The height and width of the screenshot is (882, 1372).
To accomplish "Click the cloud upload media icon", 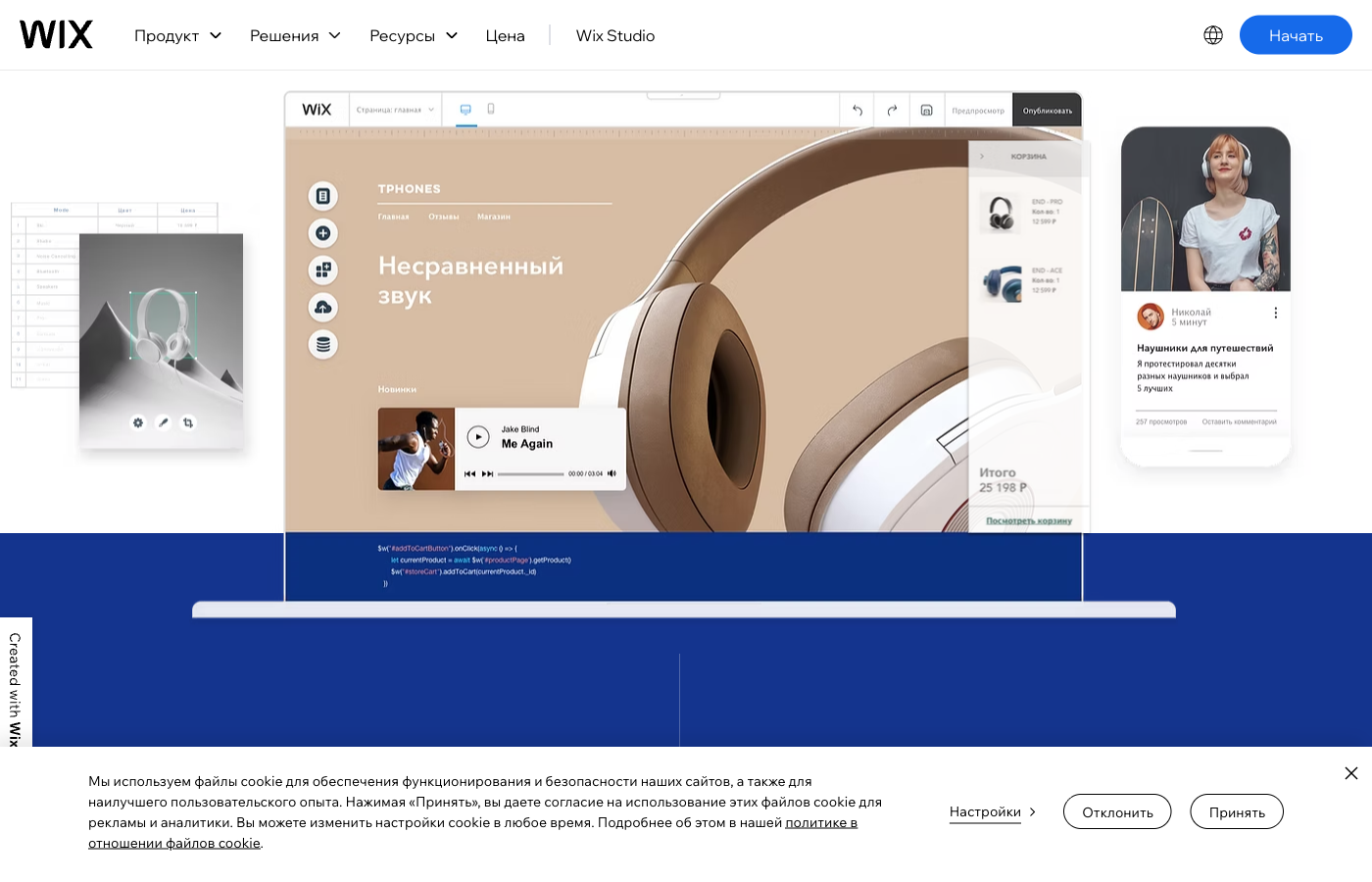I will pyautogui.click(x=322, y=307).
